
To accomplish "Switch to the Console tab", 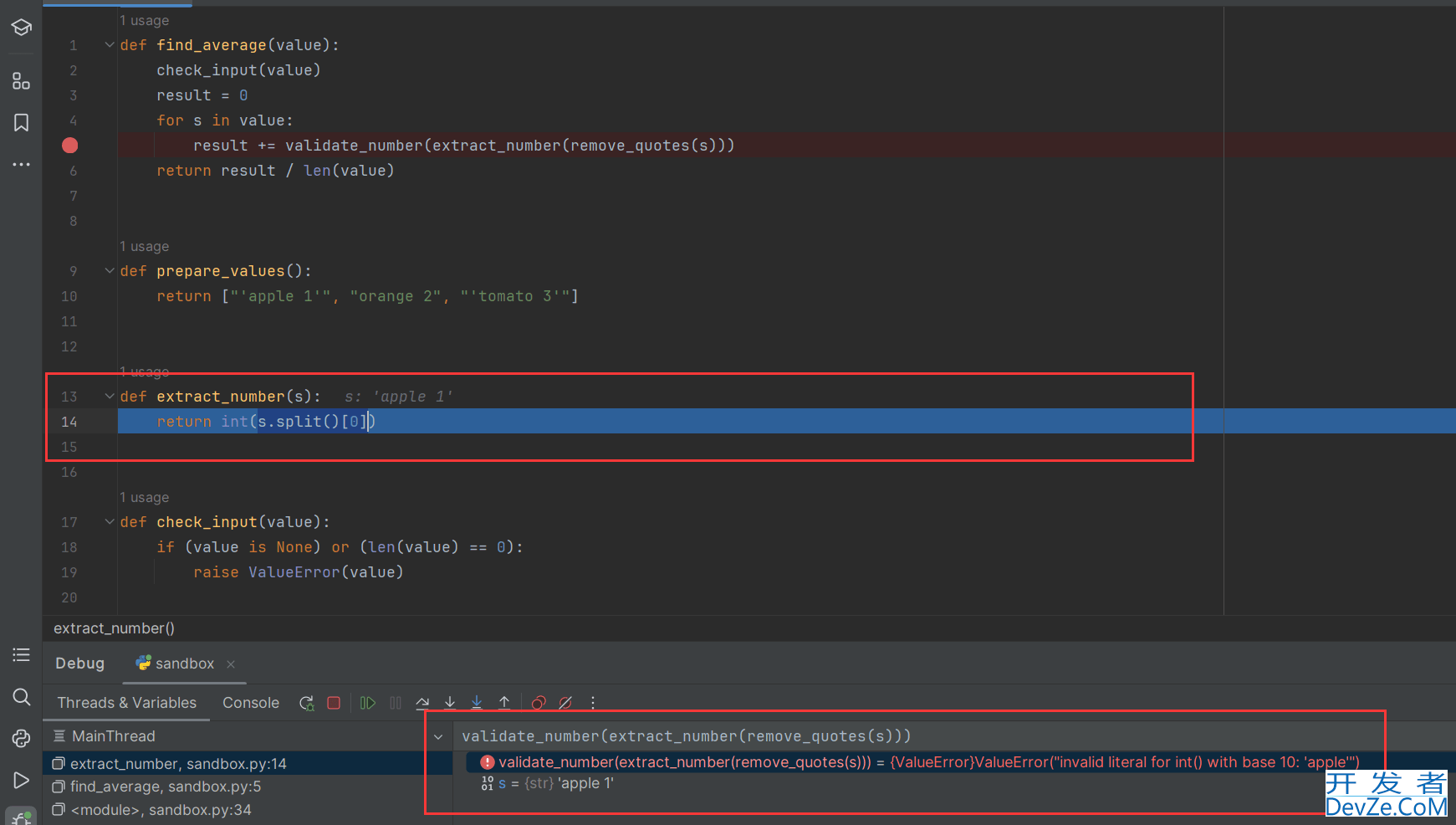I will pyautogui.click(x=251, y=703).
